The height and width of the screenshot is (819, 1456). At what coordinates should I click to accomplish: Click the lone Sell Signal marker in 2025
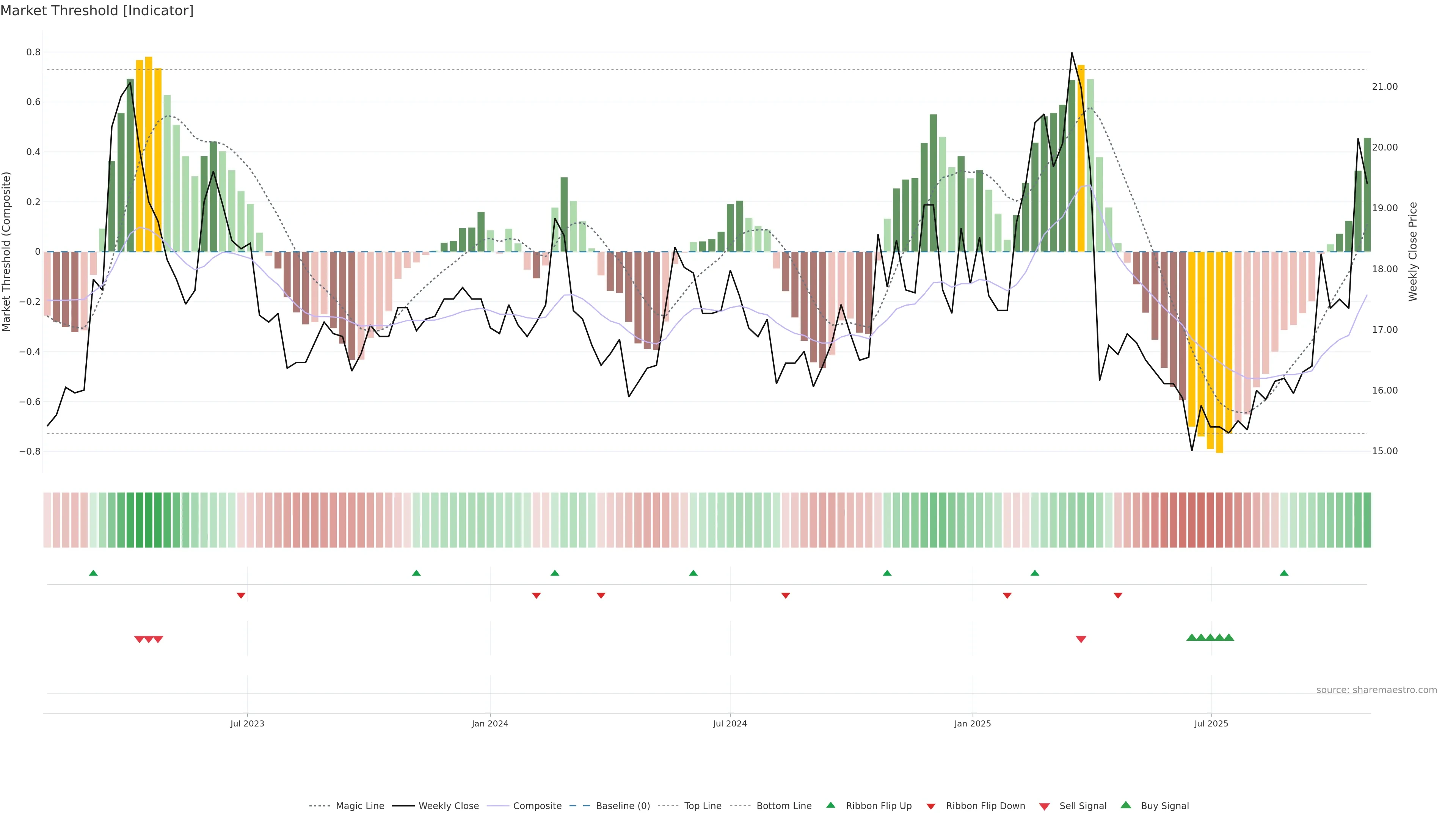pos(1081,639)
